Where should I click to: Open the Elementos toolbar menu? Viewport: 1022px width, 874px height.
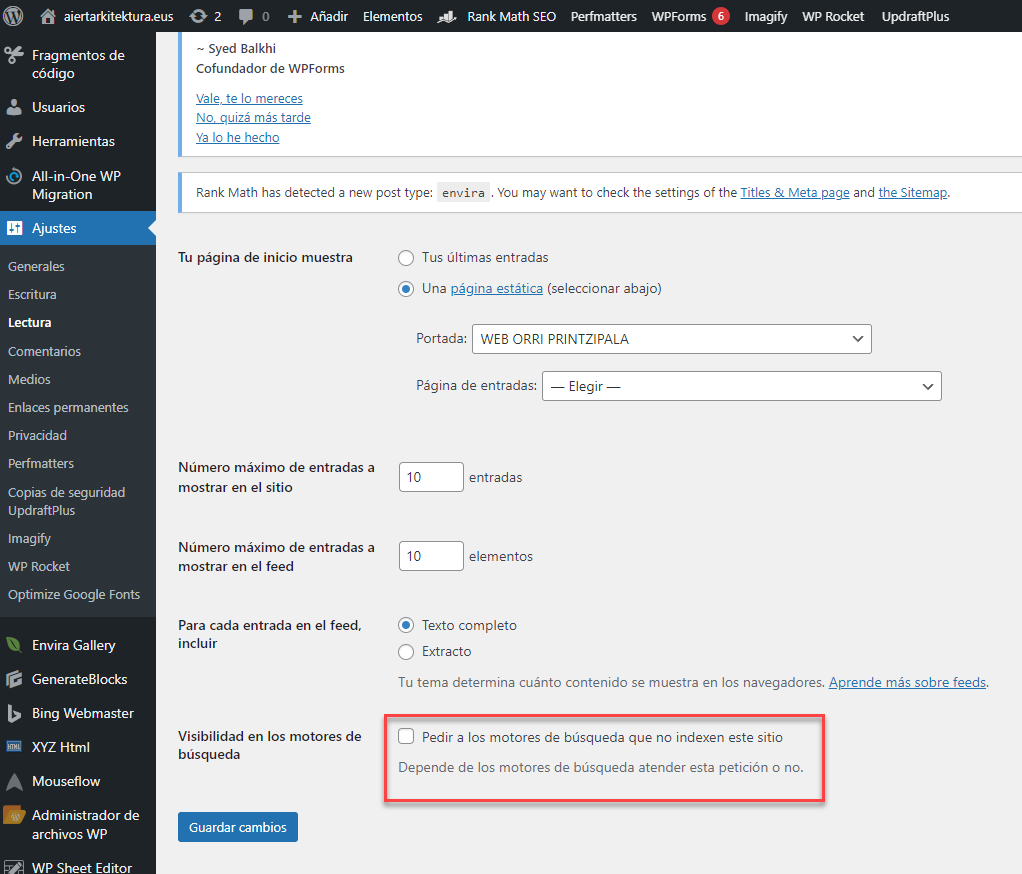(392, 16)
